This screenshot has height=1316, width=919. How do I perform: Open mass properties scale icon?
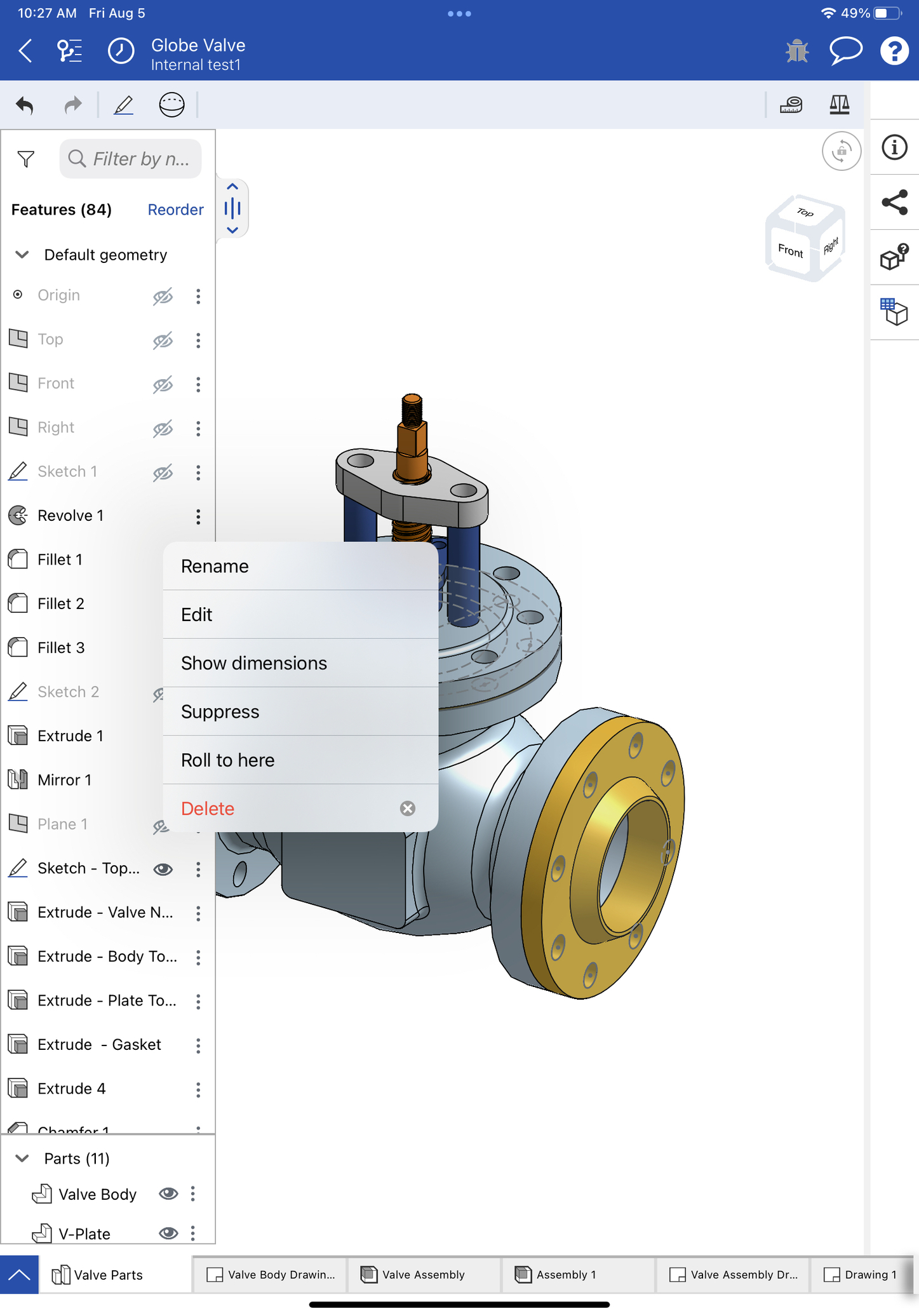pos(839,105)
